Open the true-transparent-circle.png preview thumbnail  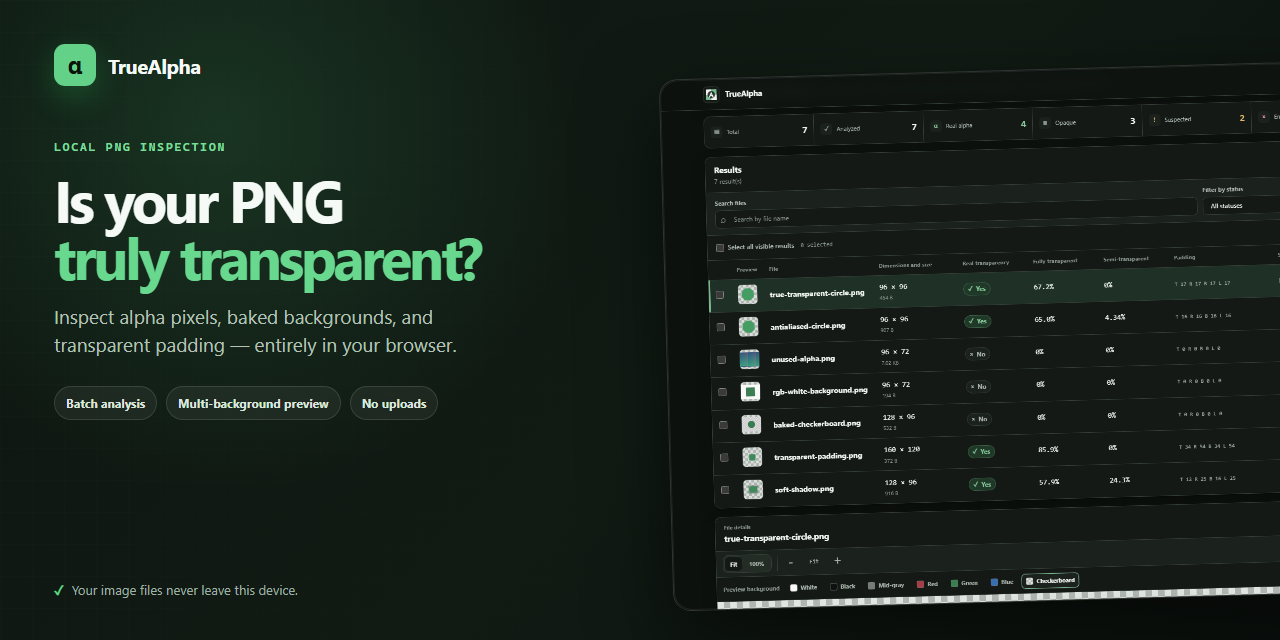[x=747, y=294]
